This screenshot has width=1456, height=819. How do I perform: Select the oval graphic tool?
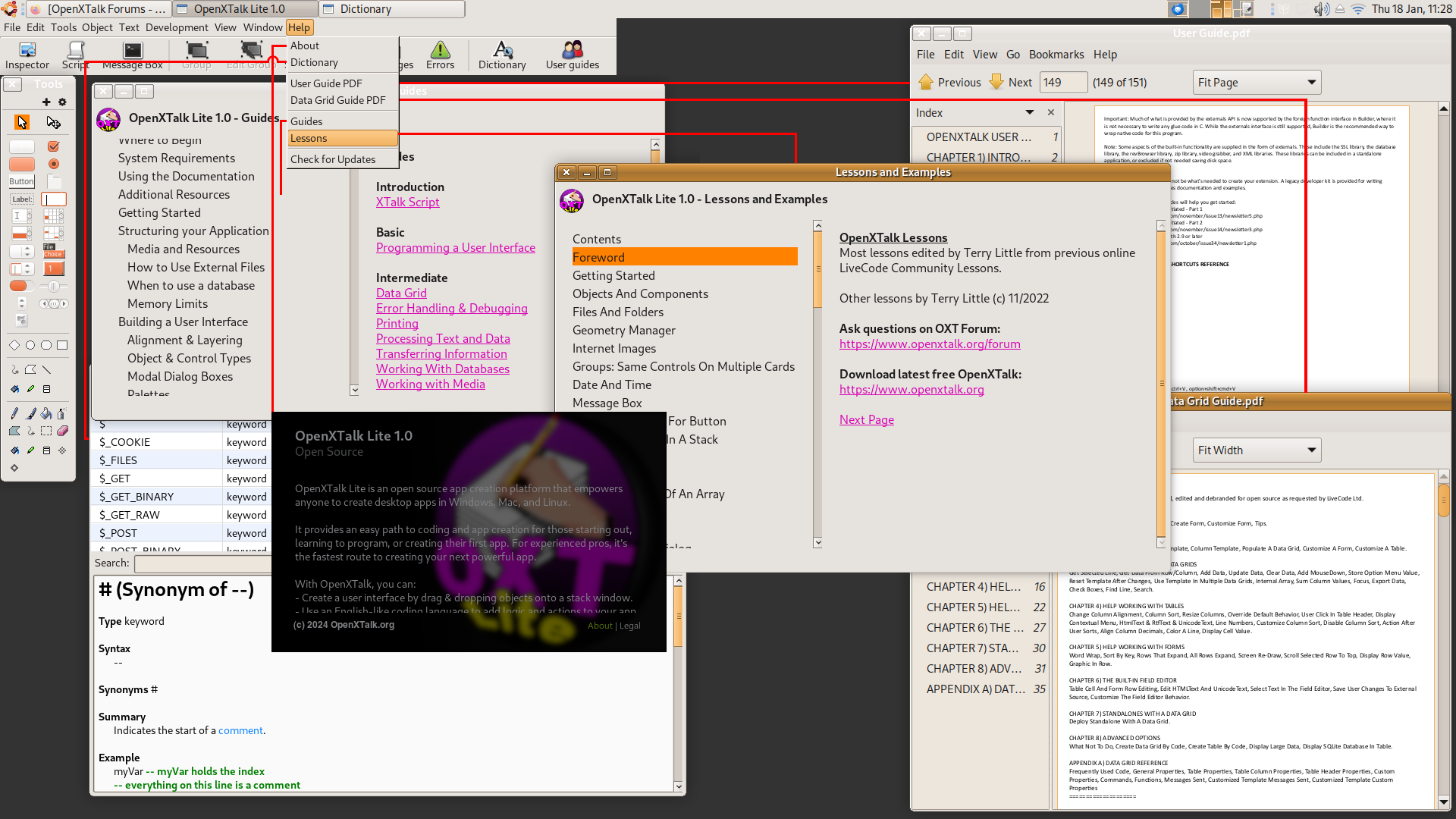[30, 345]
